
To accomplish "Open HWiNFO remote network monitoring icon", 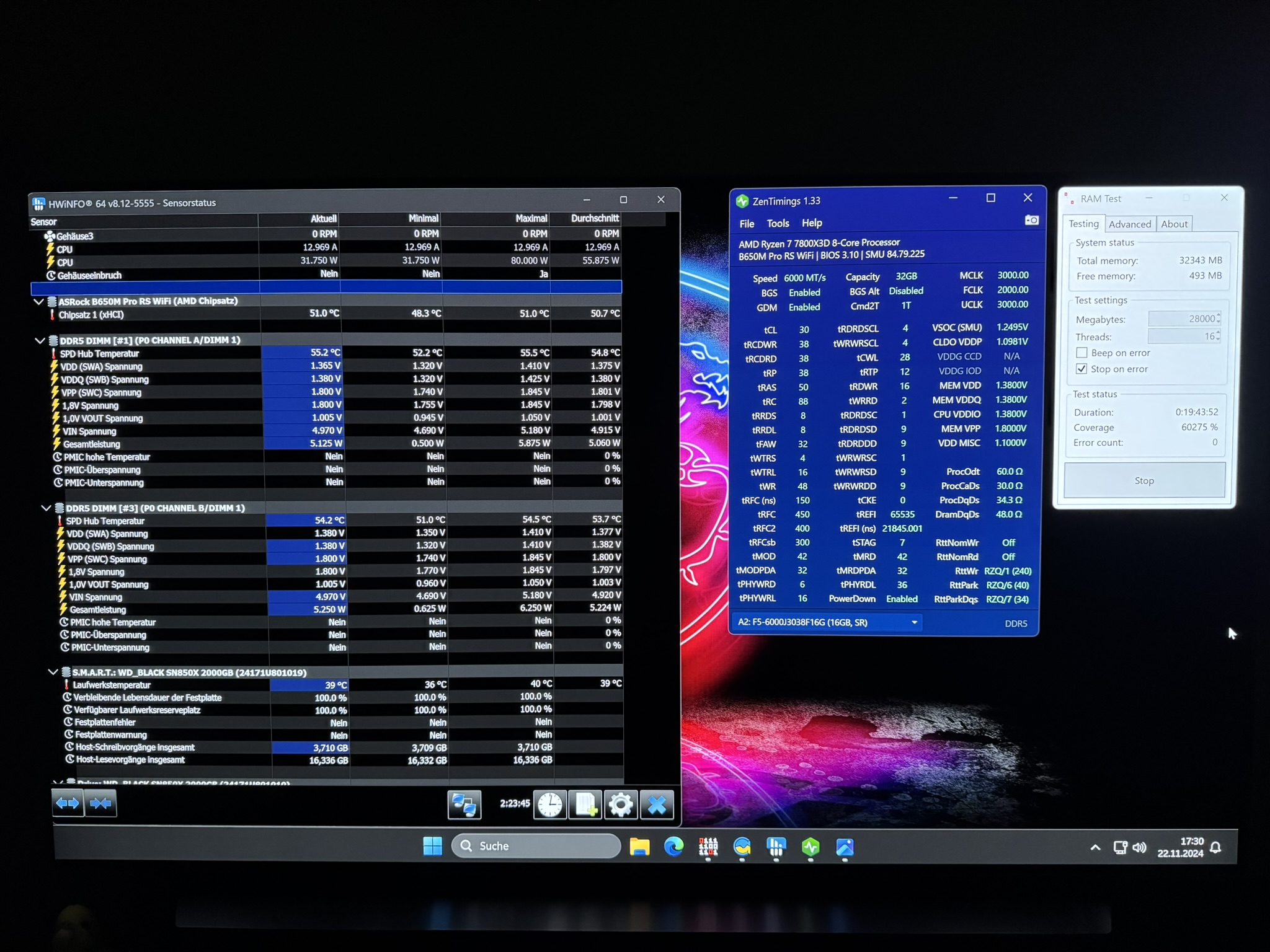I will click(x=464, y=804).
